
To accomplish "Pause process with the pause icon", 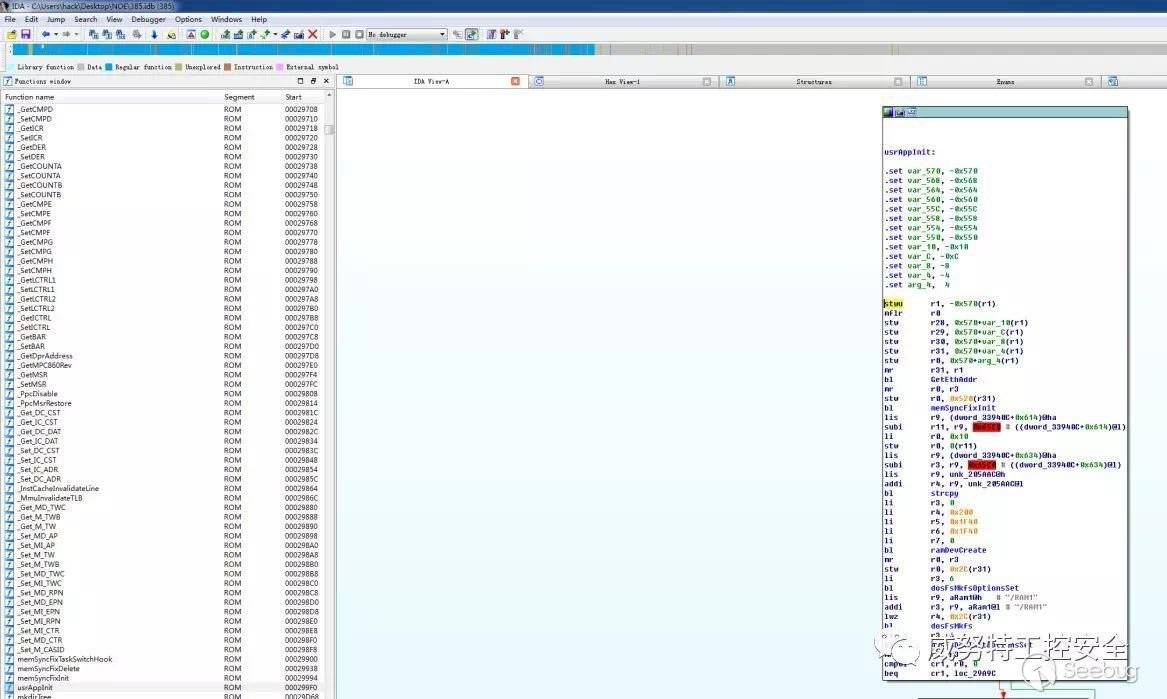I will 346,34.
